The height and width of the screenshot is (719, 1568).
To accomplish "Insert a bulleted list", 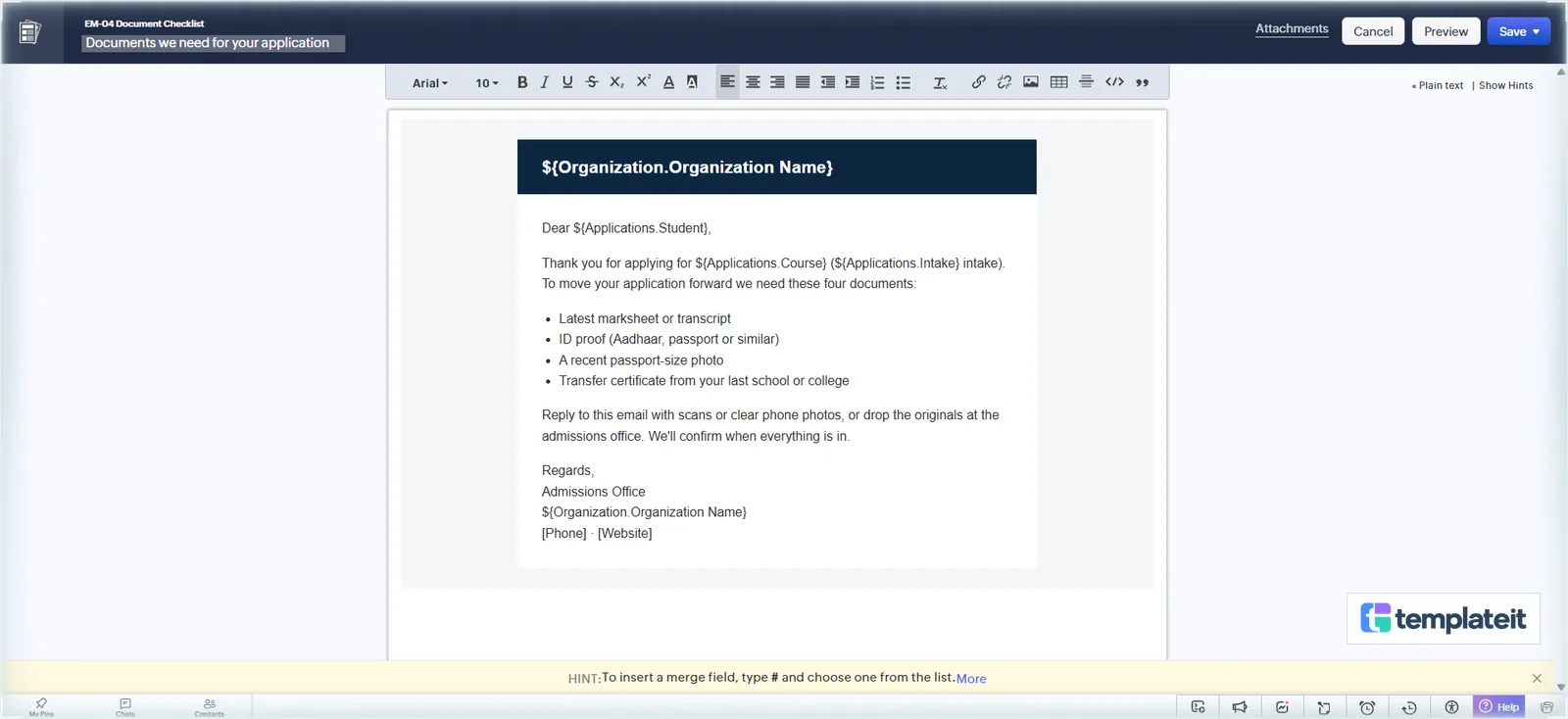I will pos(904,82).
